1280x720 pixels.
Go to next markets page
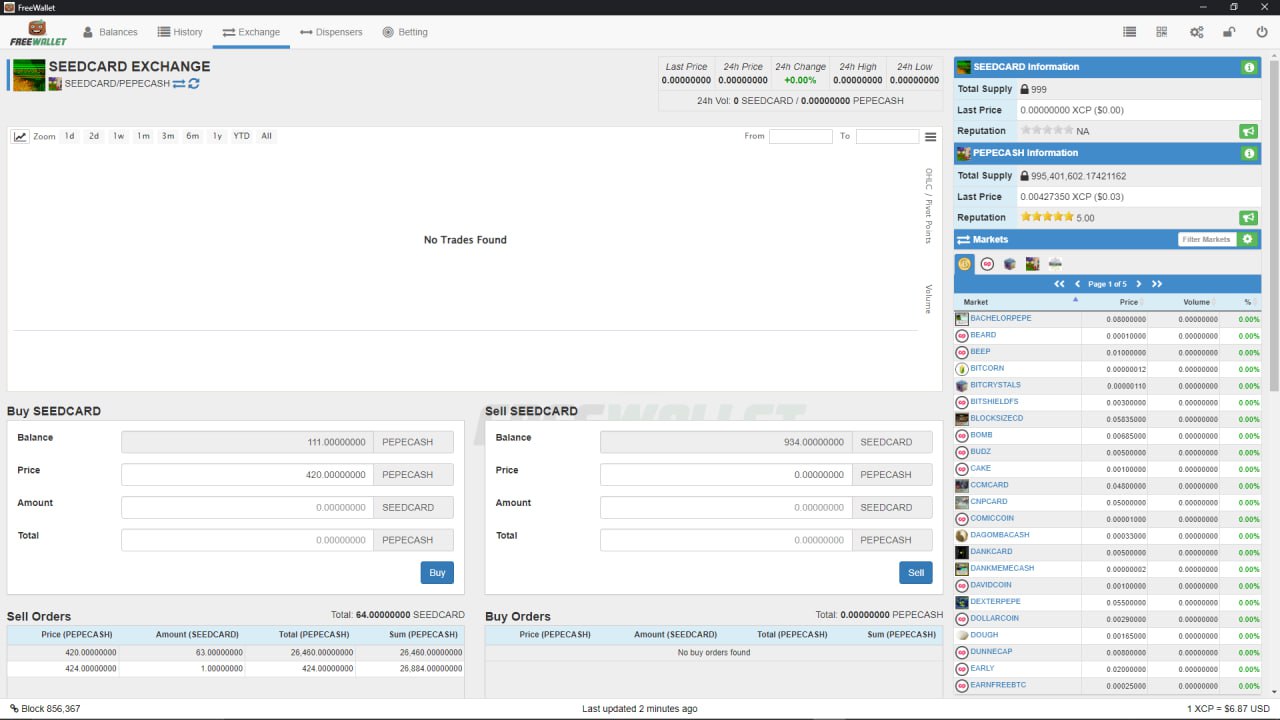coord(1138,284)
